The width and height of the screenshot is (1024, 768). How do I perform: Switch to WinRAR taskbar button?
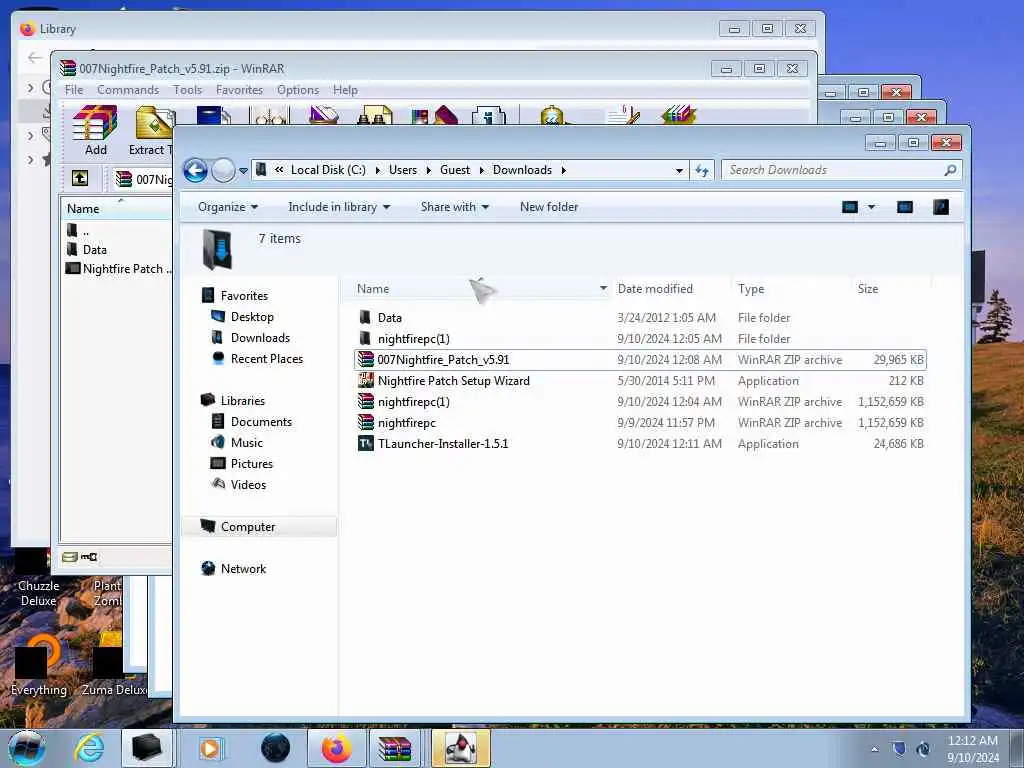(396, 748)
